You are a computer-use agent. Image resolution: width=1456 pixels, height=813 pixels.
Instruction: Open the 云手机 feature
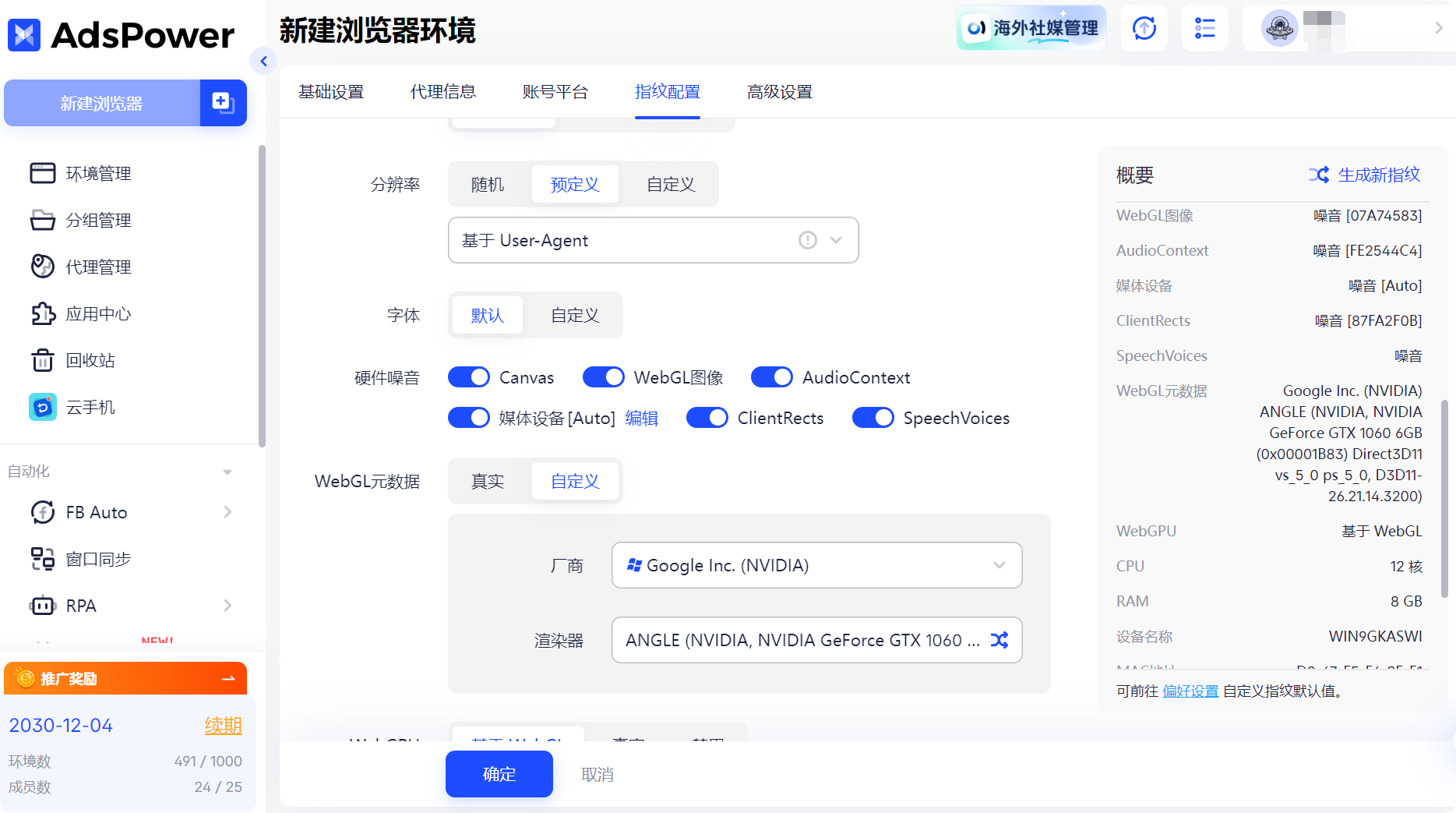[x=90, y=407]
